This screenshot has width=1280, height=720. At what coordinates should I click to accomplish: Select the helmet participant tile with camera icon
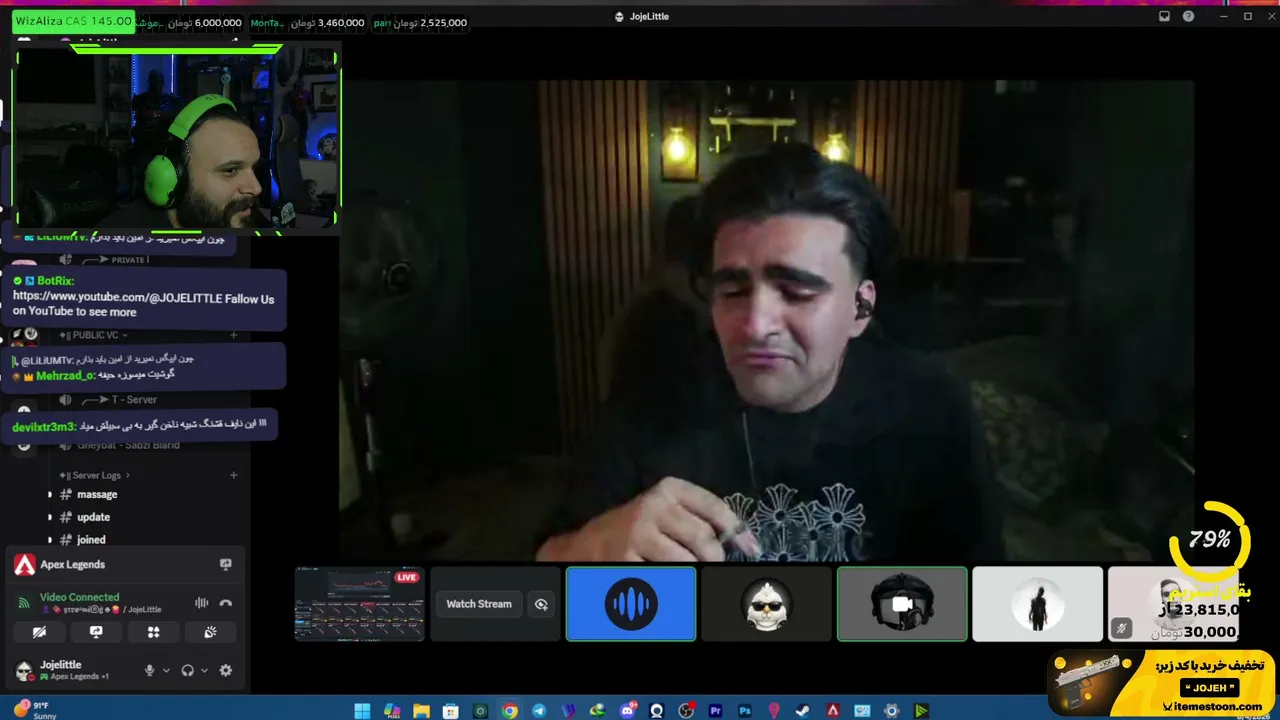pyautogui.click(x=902, y=604)
